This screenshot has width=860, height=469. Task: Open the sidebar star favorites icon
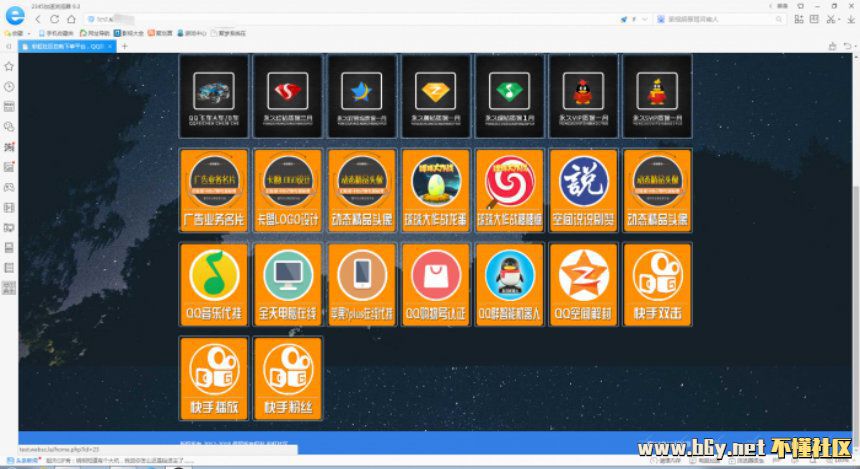(9, 66)
